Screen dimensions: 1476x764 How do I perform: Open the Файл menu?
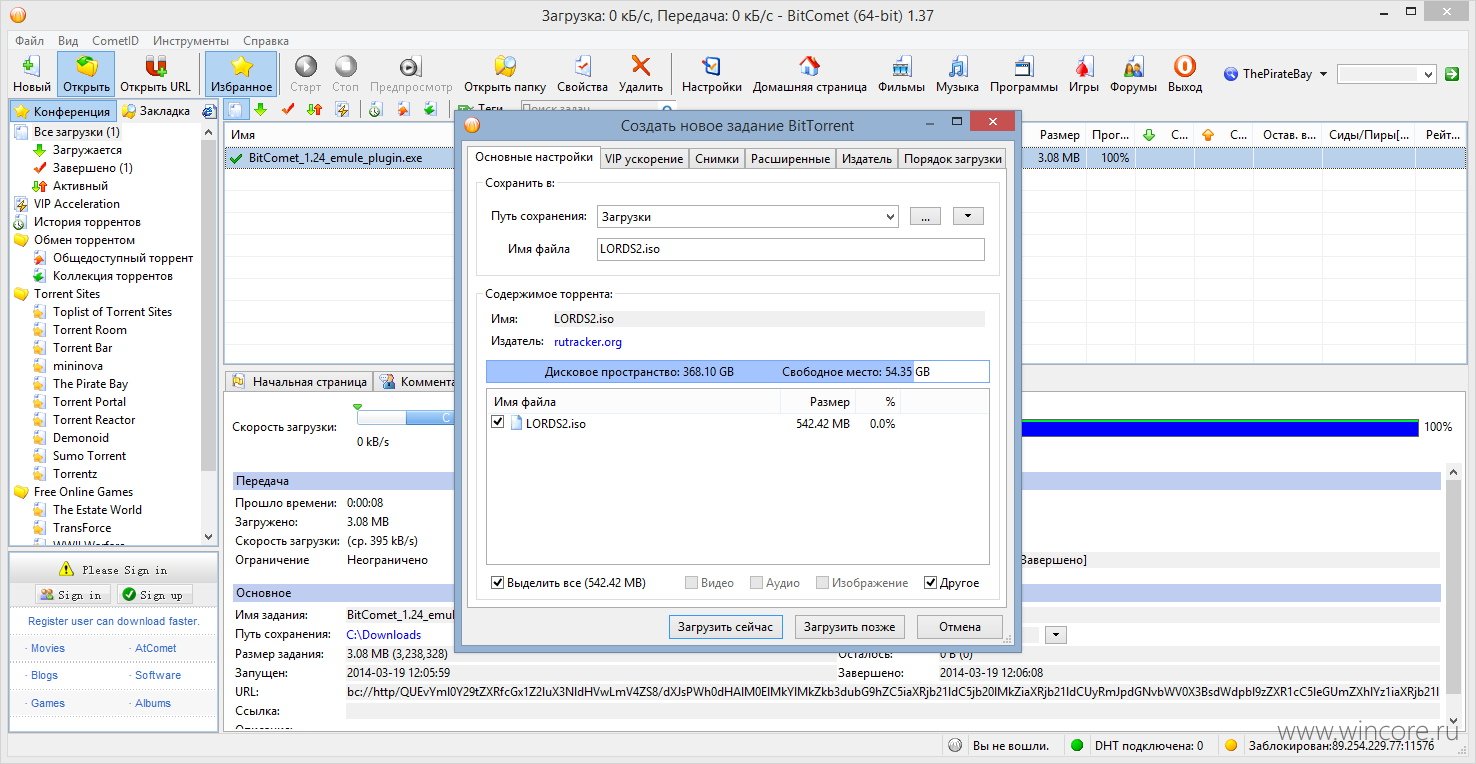pos(30,41)
